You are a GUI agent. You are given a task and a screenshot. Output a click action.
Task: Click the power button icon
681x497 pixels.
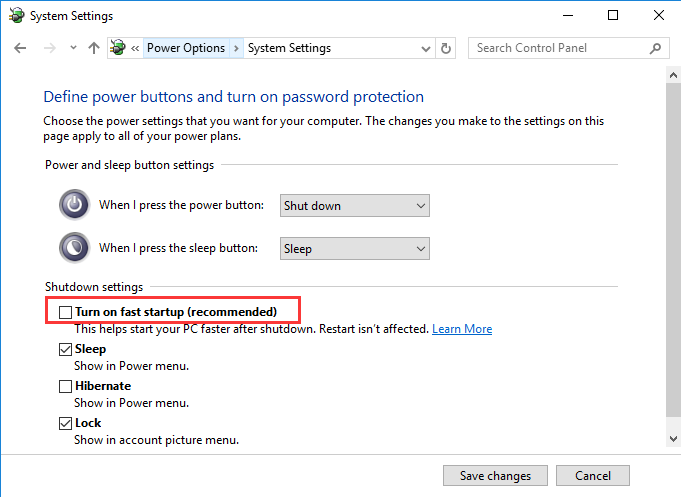click(75, 205)
